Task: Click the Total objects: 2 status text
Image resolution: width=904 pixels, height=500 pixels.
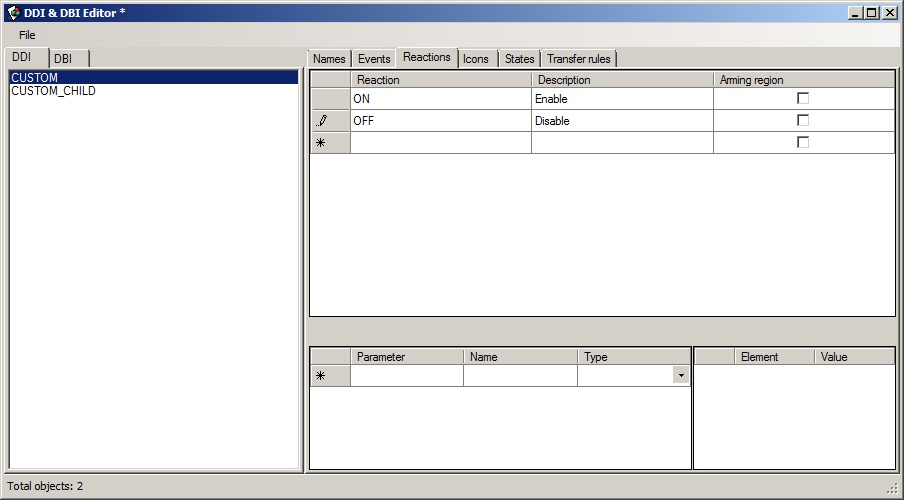Action: coord(45,486)
